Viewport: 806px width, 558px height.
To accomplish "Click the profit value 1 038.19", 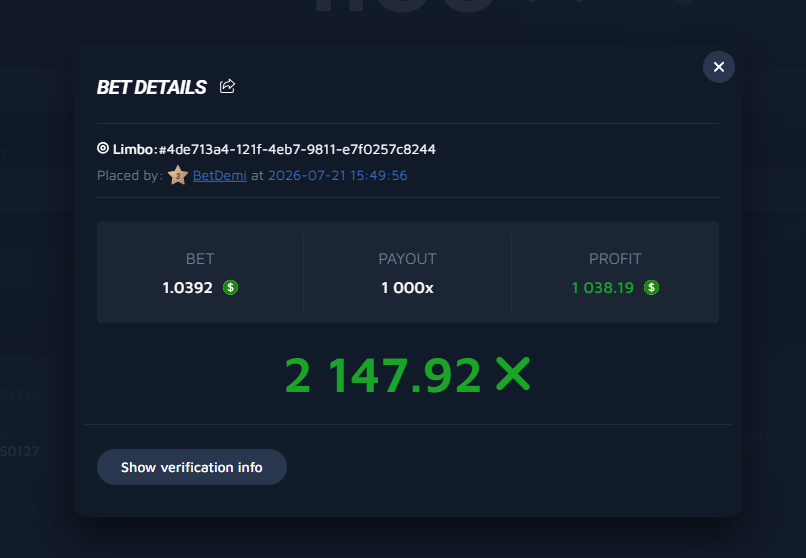I will click(603, 288).
